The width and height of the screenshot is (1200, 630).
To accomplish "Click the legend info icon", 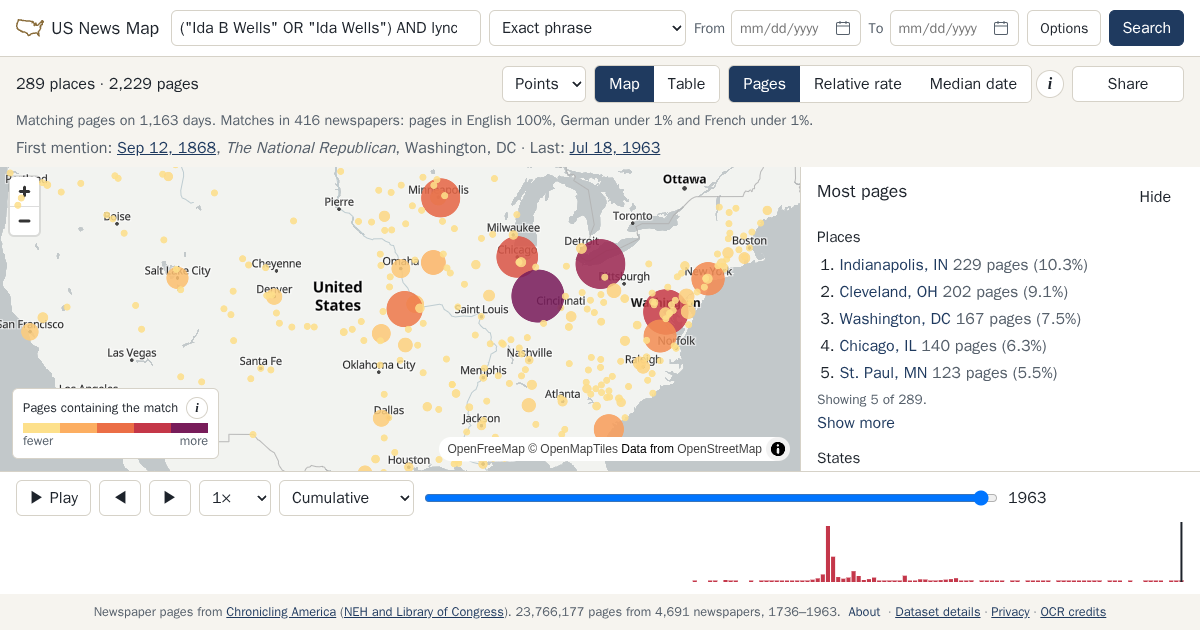I will [197, 408].
